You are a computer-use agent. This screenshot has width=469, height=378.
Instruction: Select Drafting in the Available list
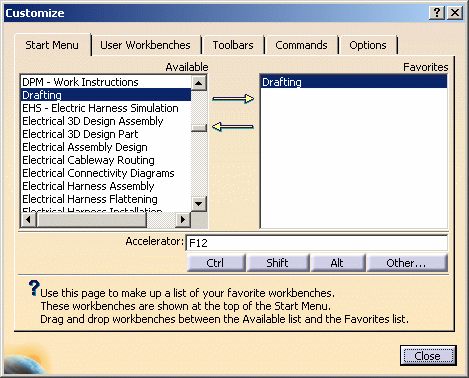(106, 95)
